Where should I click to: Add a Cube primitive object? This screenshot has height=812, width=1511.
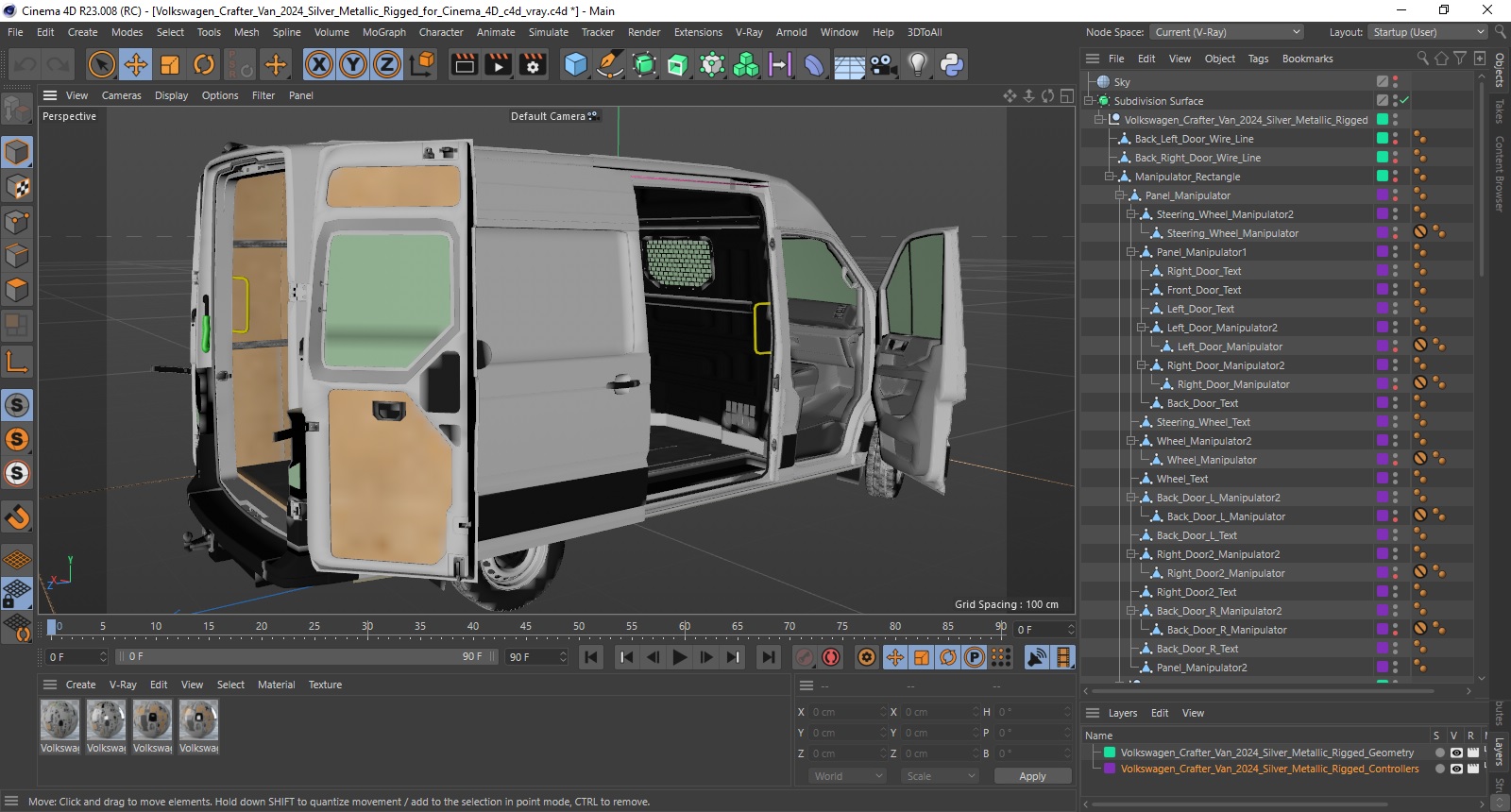(575, 64)
